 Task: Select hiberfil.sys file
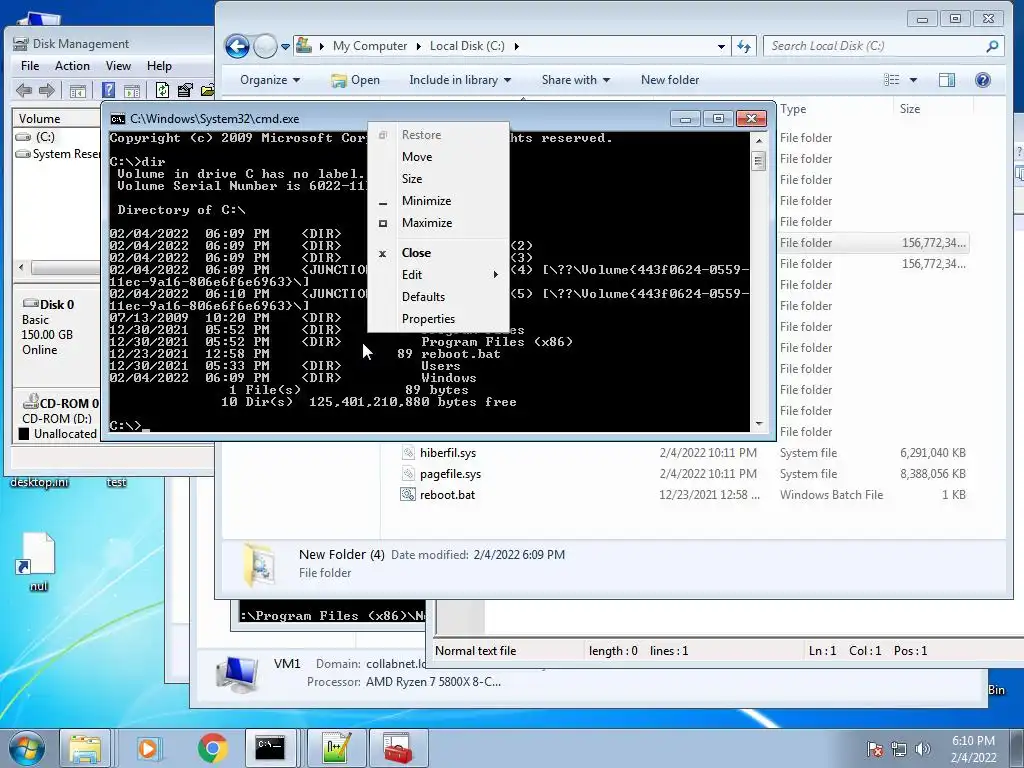[448, 453]
